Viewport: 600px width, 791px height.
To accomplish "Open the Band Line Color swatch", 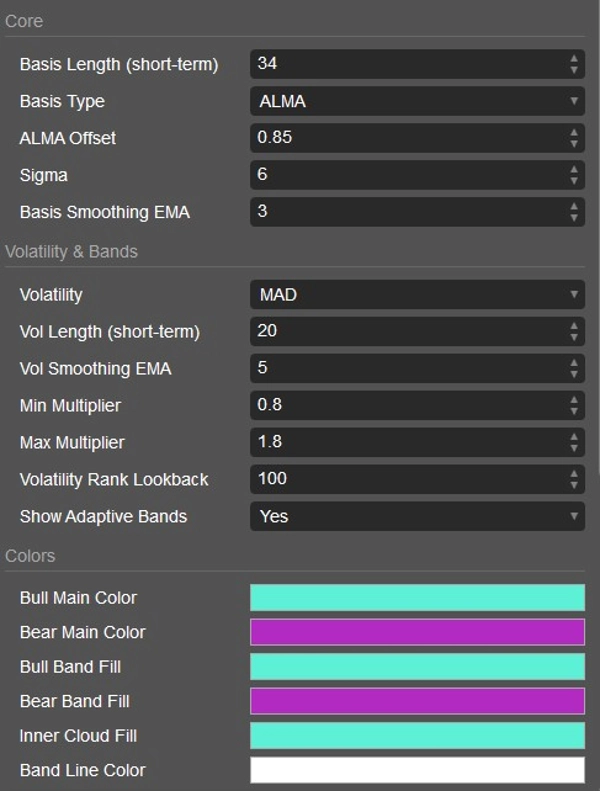I will click(417, 770).
